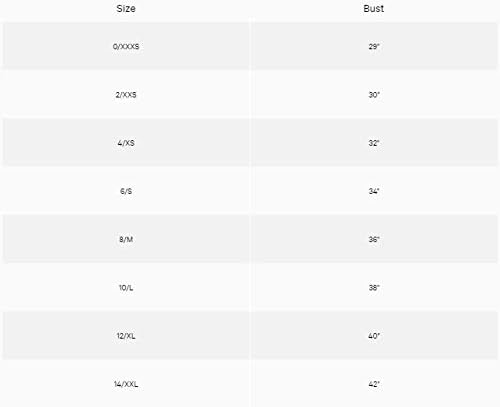Screen dimensions: 500x407
Task: Select the 2/XXS size cell
Action: click(126, 95)
